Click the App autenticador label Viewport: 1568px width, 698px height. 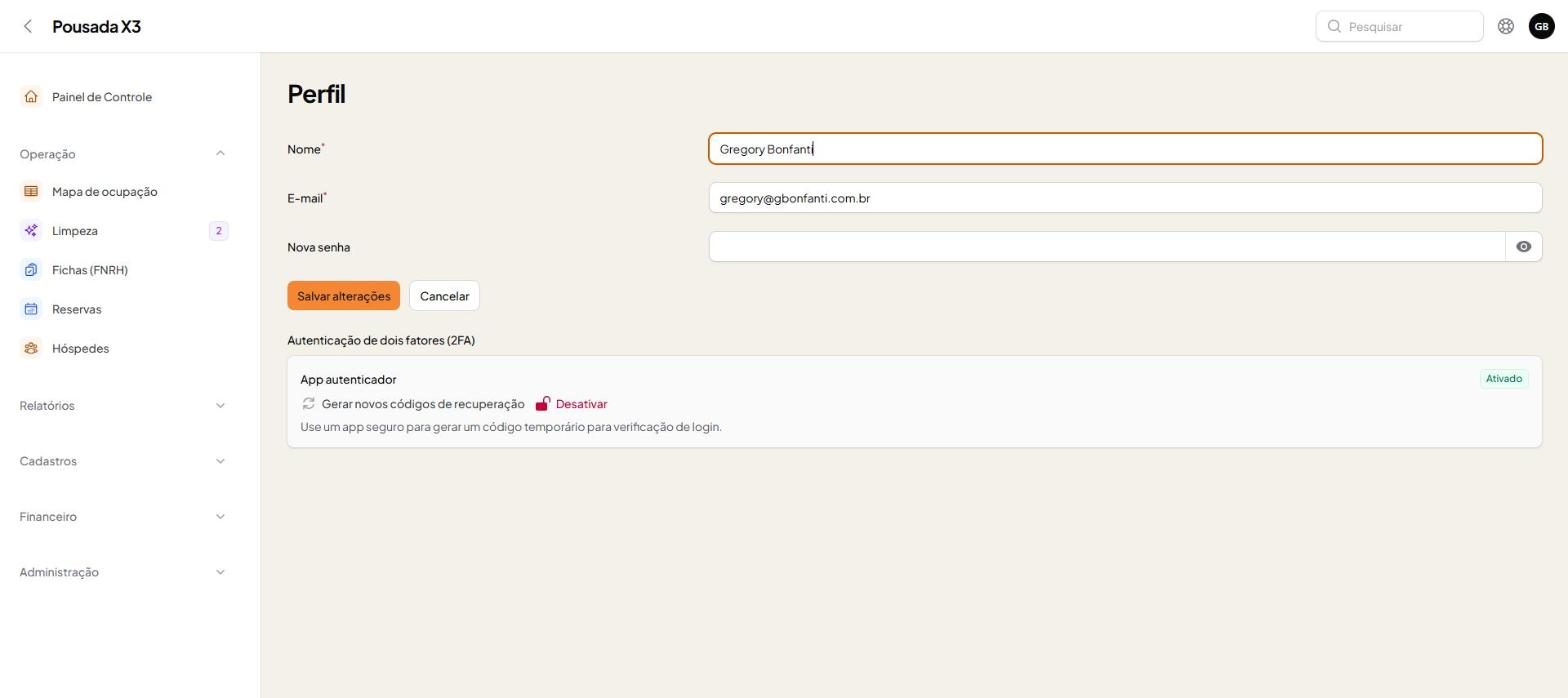coord(348,380)
